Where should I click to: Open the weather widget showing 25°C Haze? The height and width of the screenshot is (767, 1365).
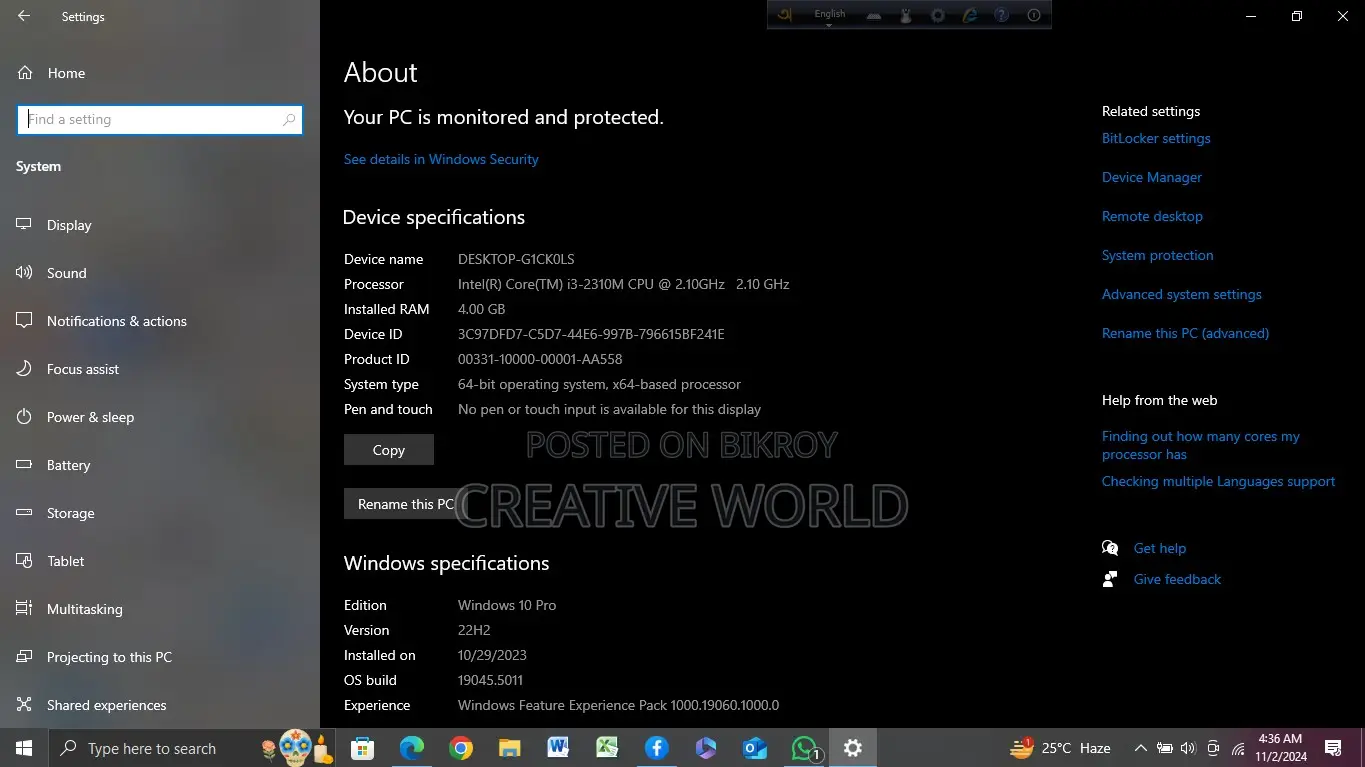1060,748
